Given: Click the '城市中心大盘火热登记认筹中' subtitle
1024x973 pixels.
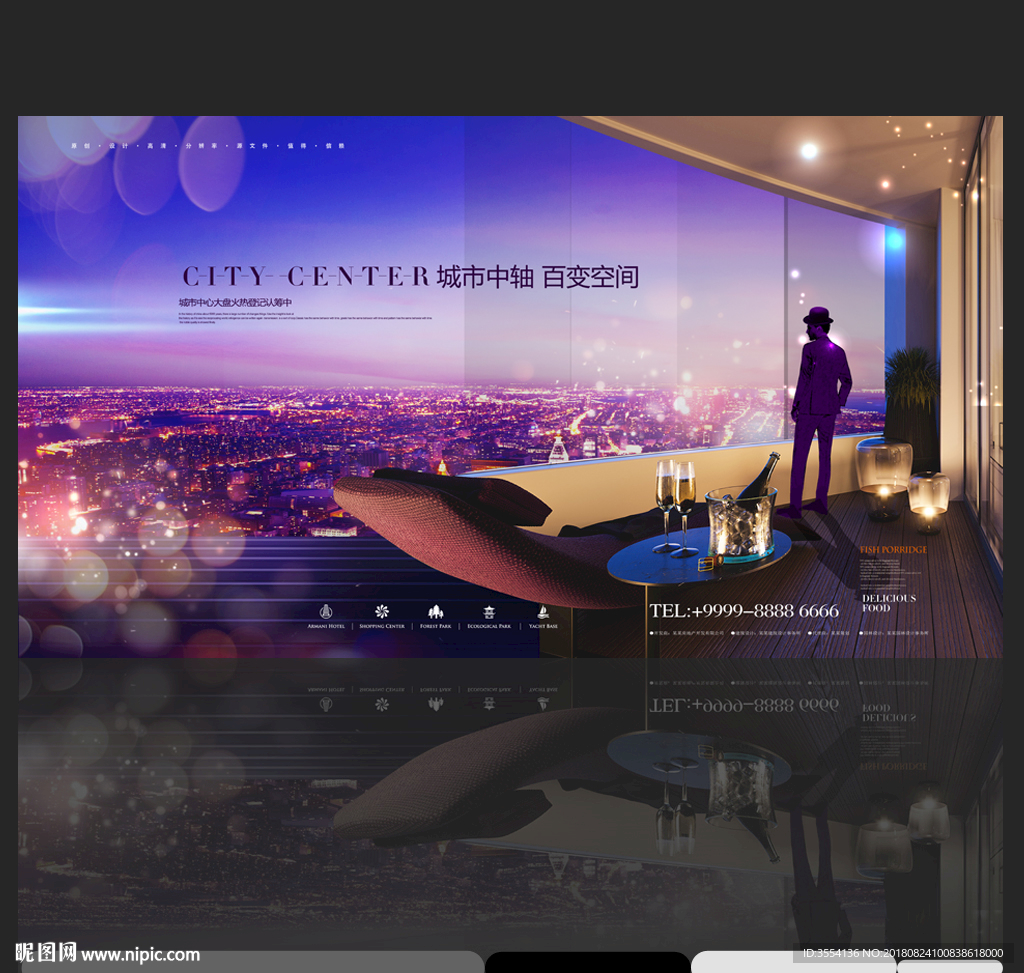Looking at the screenshot, I should (x=236, y=302).
